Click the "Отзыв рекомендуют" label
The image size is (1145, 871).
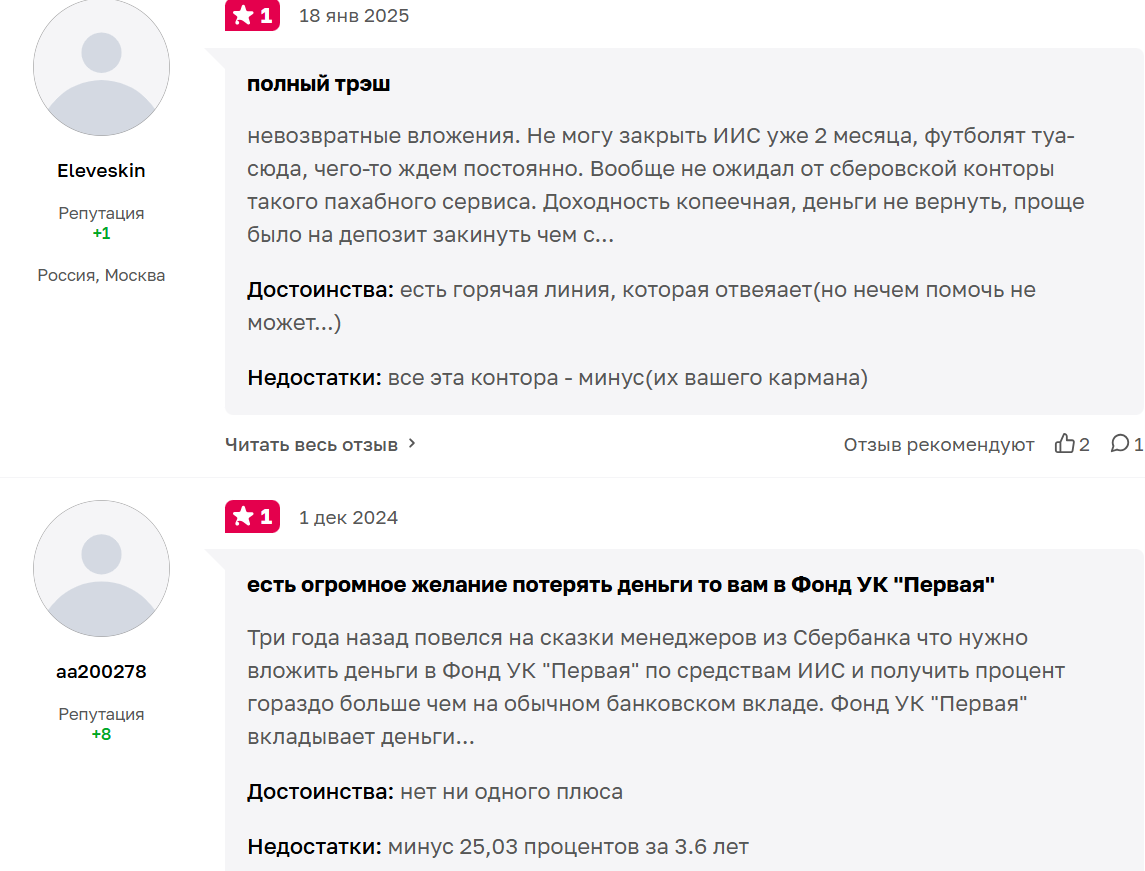point(938,444)
